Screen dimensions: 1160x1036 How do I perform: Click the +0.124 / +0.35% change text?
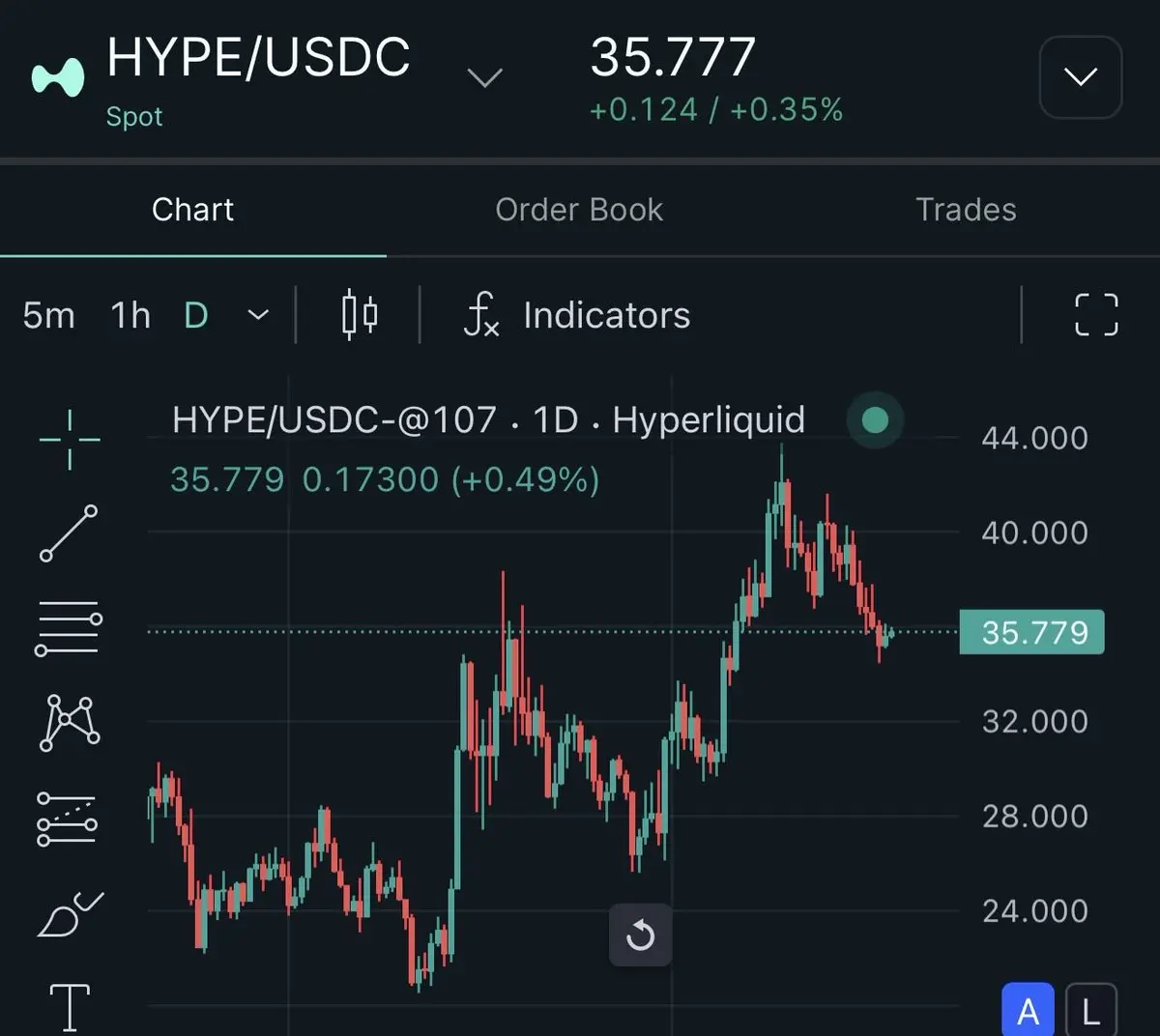pyautogui.click(x=716, y=109)
